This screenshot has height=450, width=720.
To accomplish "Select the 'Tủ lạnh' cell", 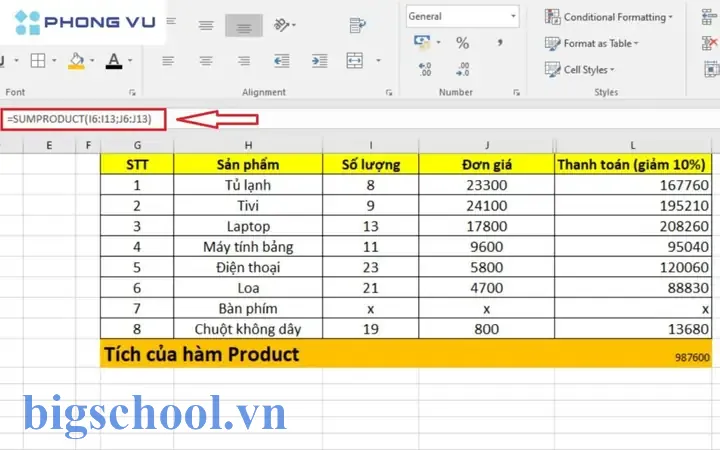I will coord(248,185).
